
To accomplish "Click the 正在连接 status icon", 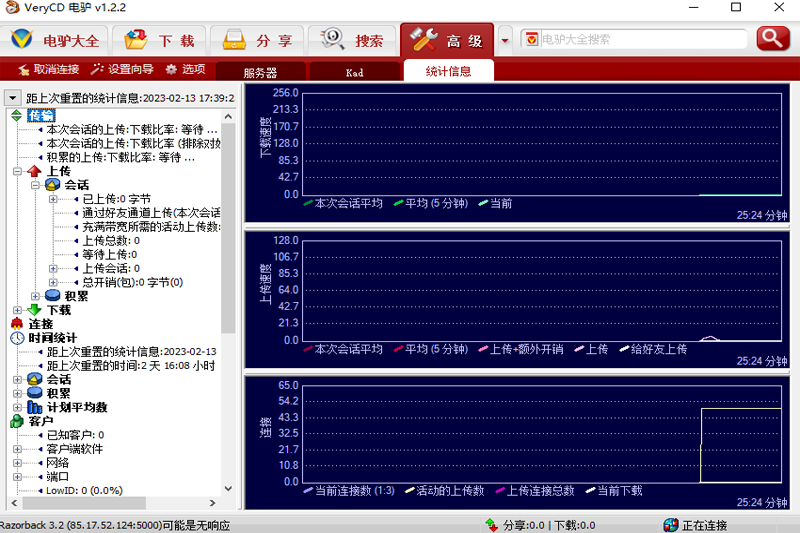I will point(671,525).
